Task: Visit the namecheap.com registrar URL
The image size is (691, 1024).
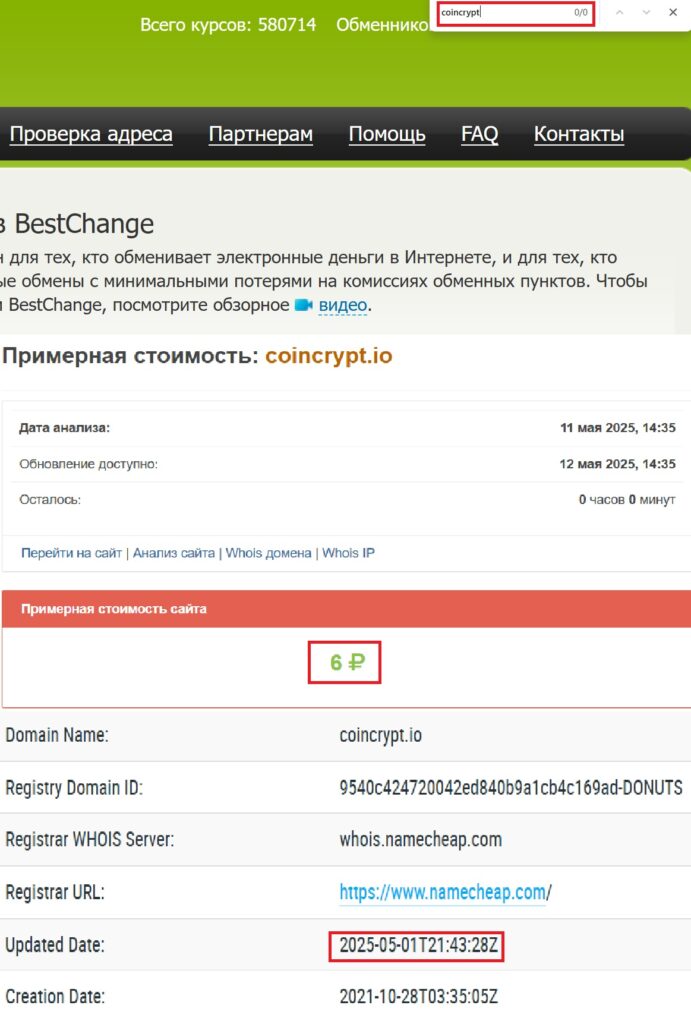Action: tap(442, 892)
